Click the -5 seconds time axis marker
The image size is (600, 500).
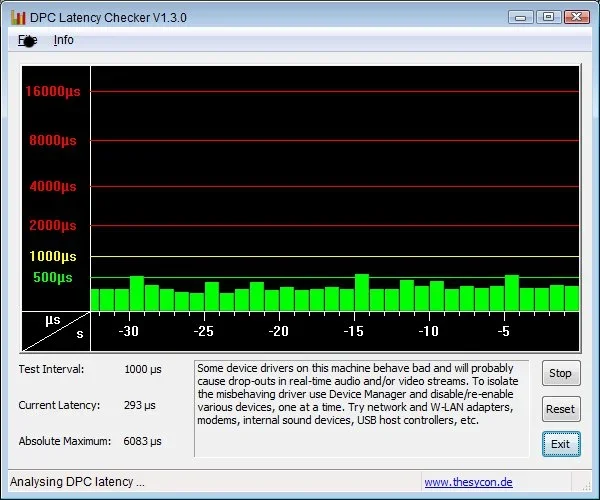504,331
